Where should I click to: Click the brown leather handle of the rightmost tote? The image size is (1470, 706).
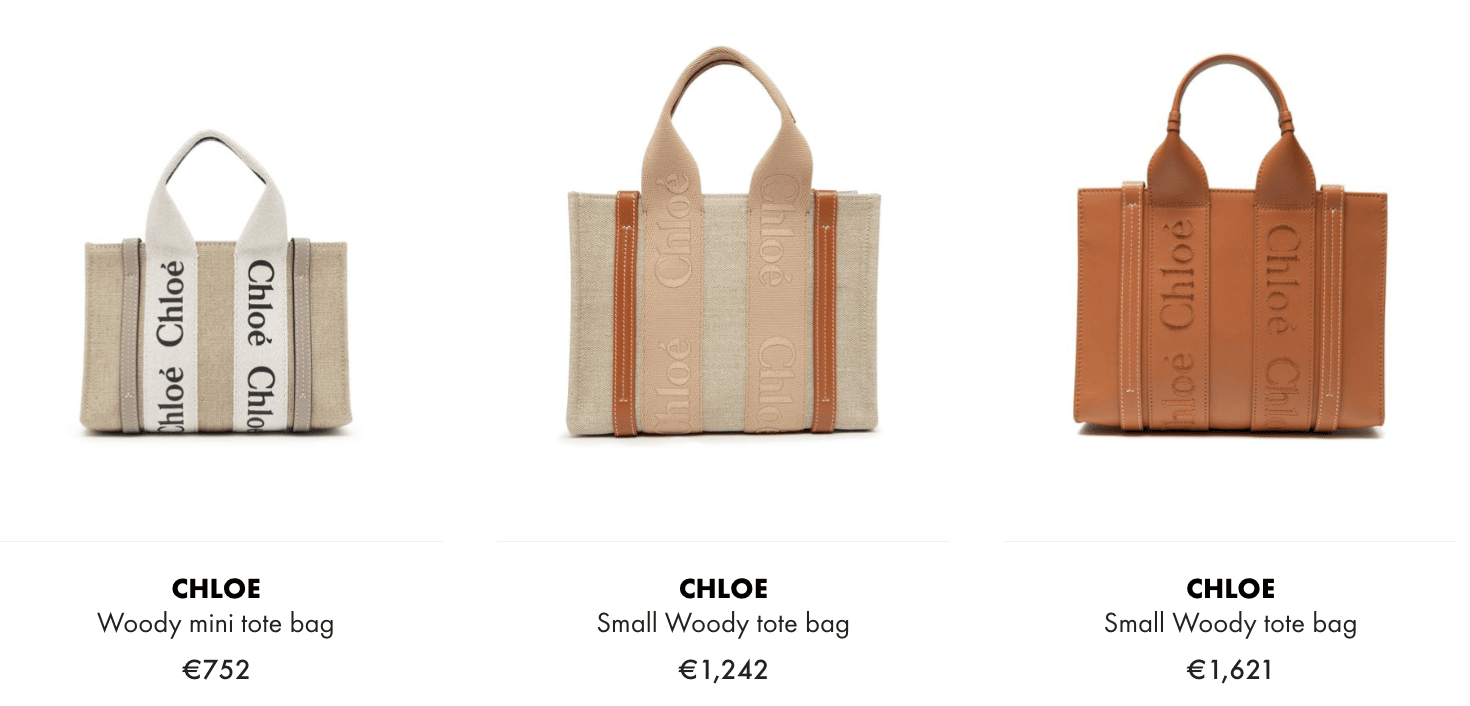coord(1231,90)
